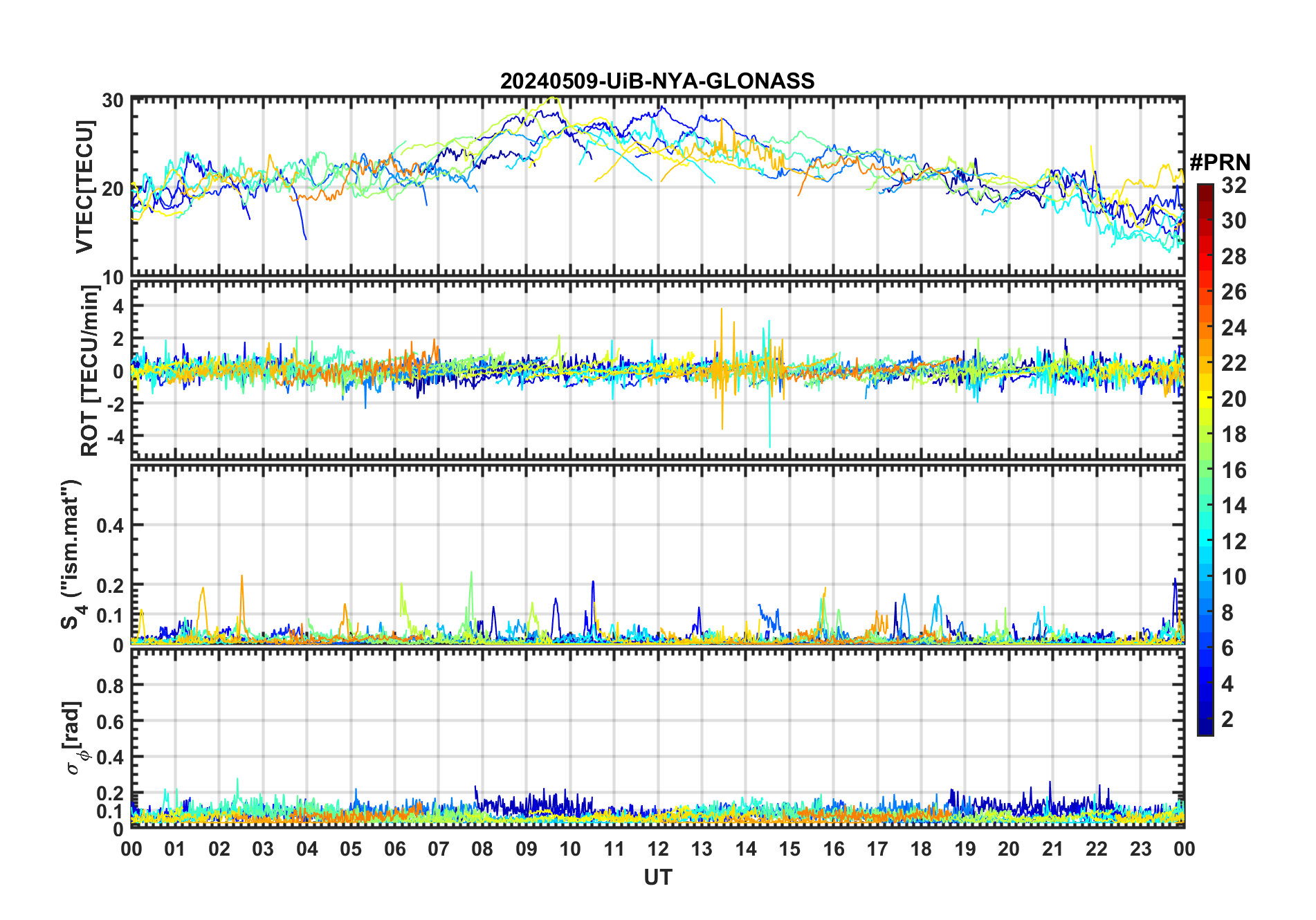Pick the 19 hour tick on the UT axis
Viewport: 1316px width, 920px height.
click(965, 849)
